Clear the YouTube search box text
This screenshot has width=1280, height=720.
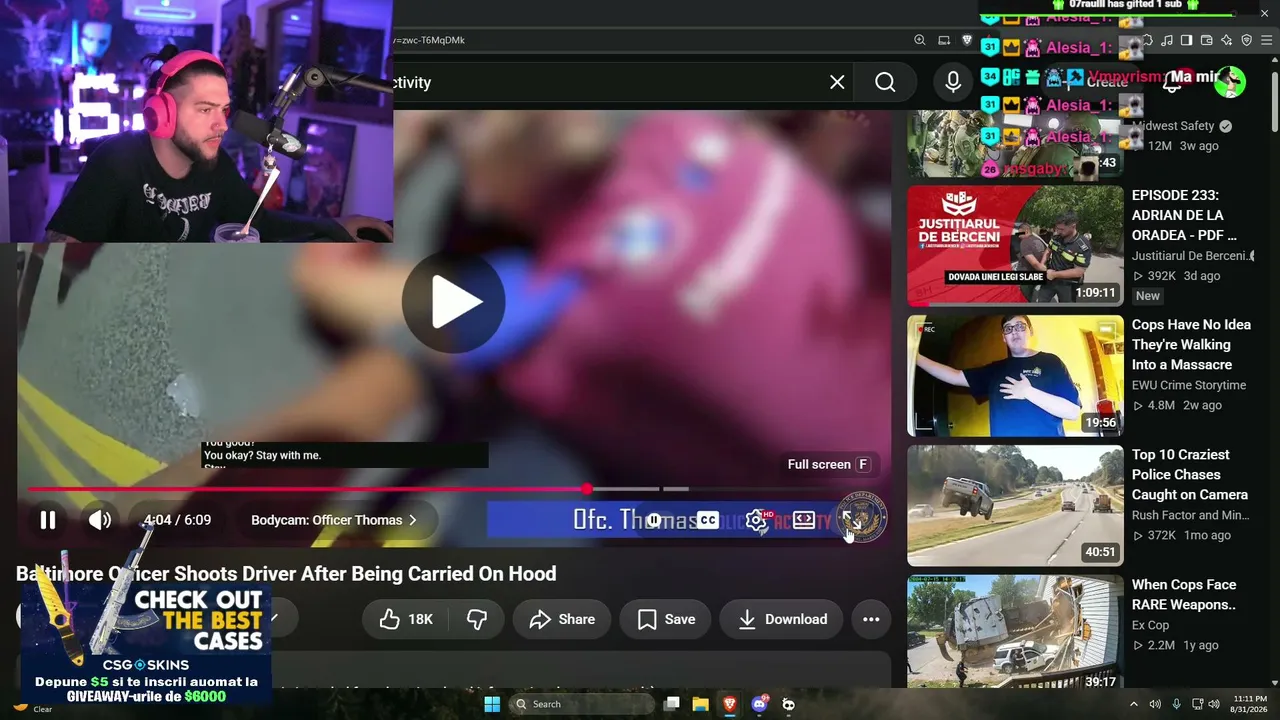tap(837, 82)
